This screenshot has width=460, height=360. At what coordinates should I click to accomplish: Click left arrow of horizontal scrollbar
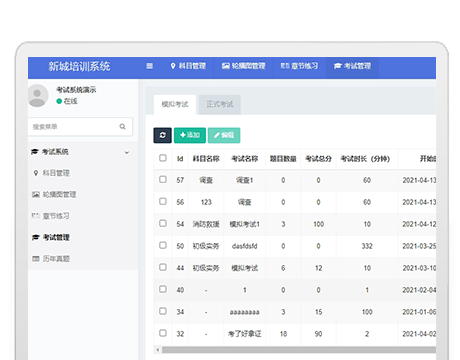158,350
